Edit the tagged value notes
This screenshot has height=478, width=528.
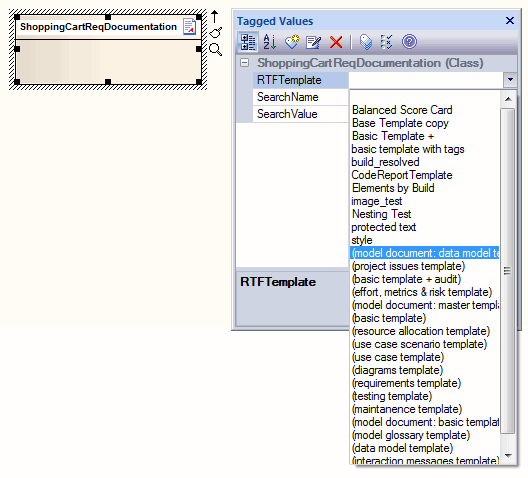tap(313, 42)
